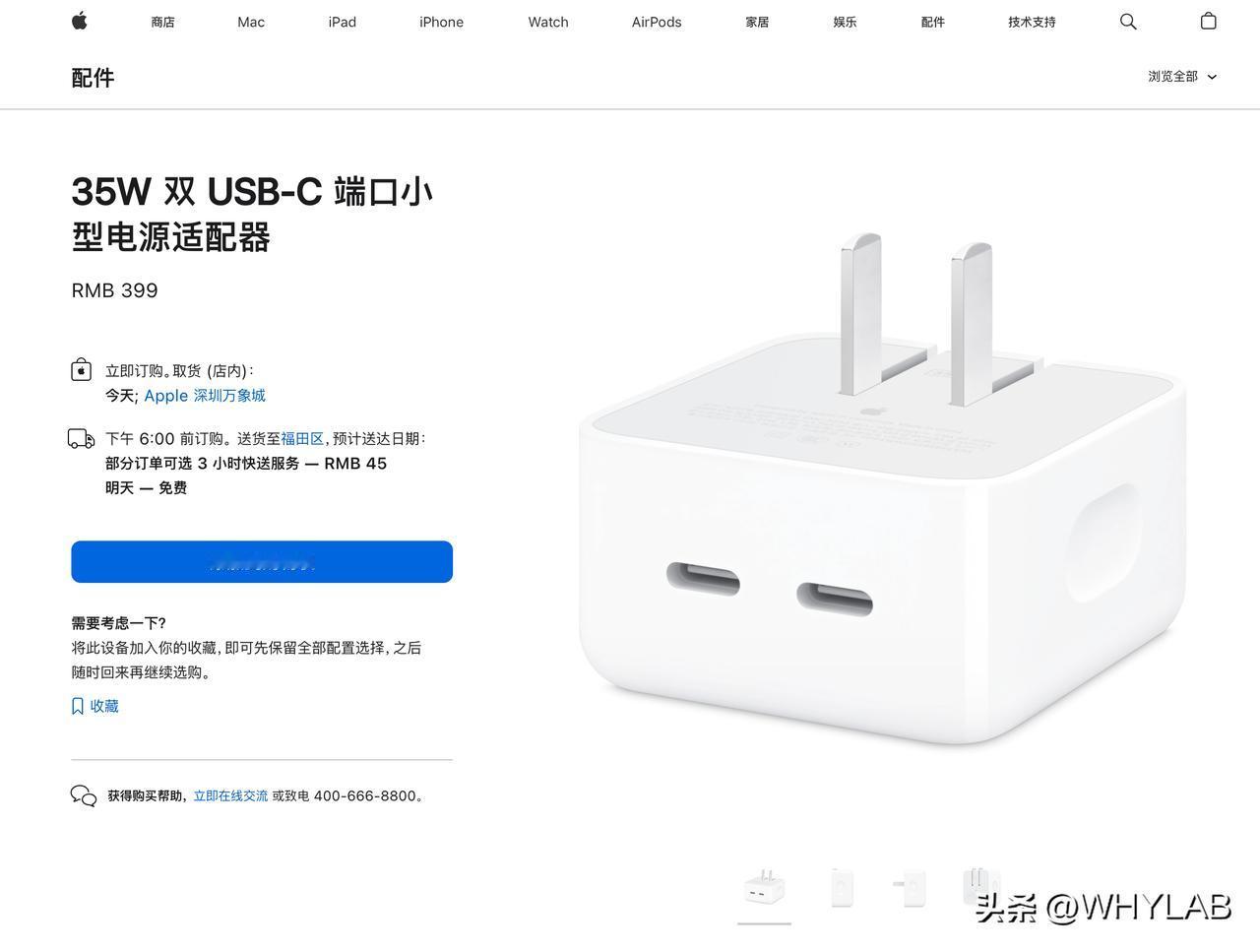Screen dimensions: 1260x952
Task: Open the Mac menu item
Action: click(x=251, y=22)
